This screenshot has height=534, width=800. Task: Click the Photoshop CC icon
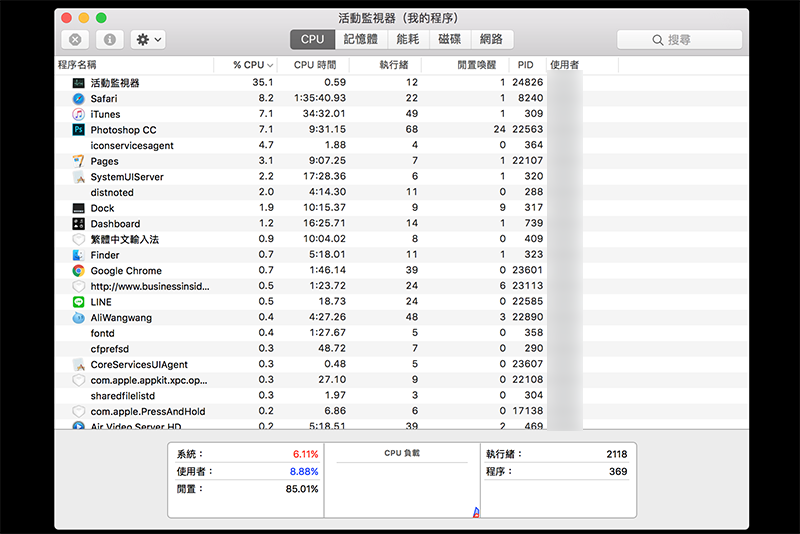click(78, 130)
